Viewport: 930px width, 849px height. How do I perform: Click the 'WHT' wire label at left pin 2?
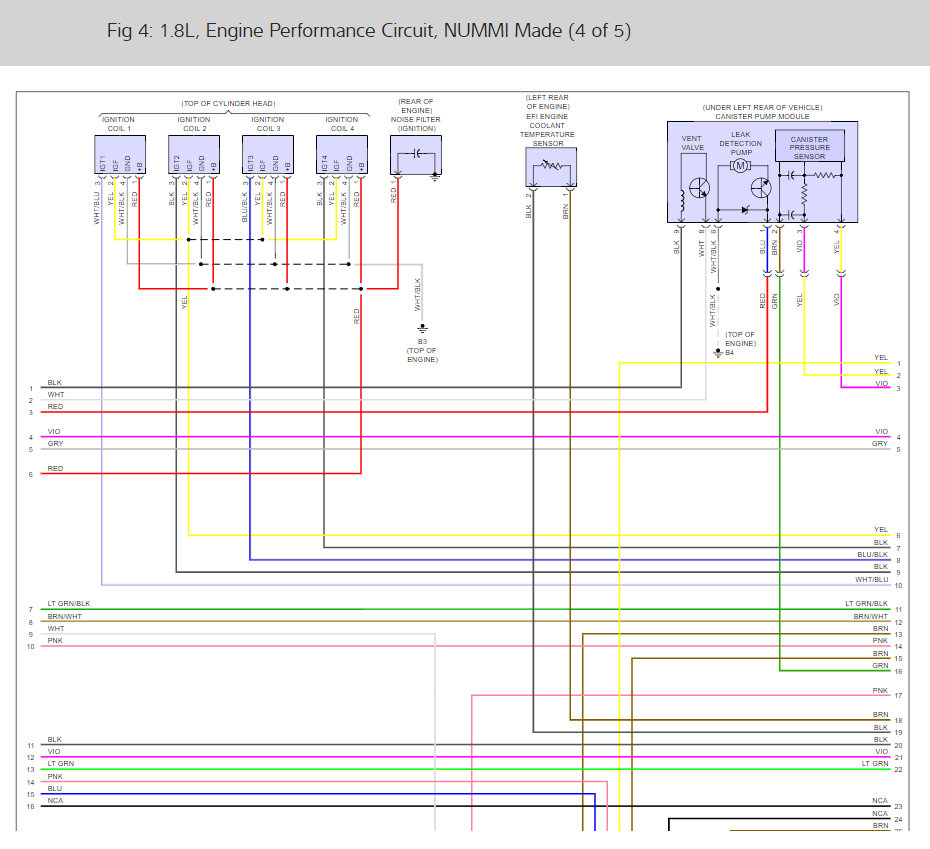click(56, 395)
